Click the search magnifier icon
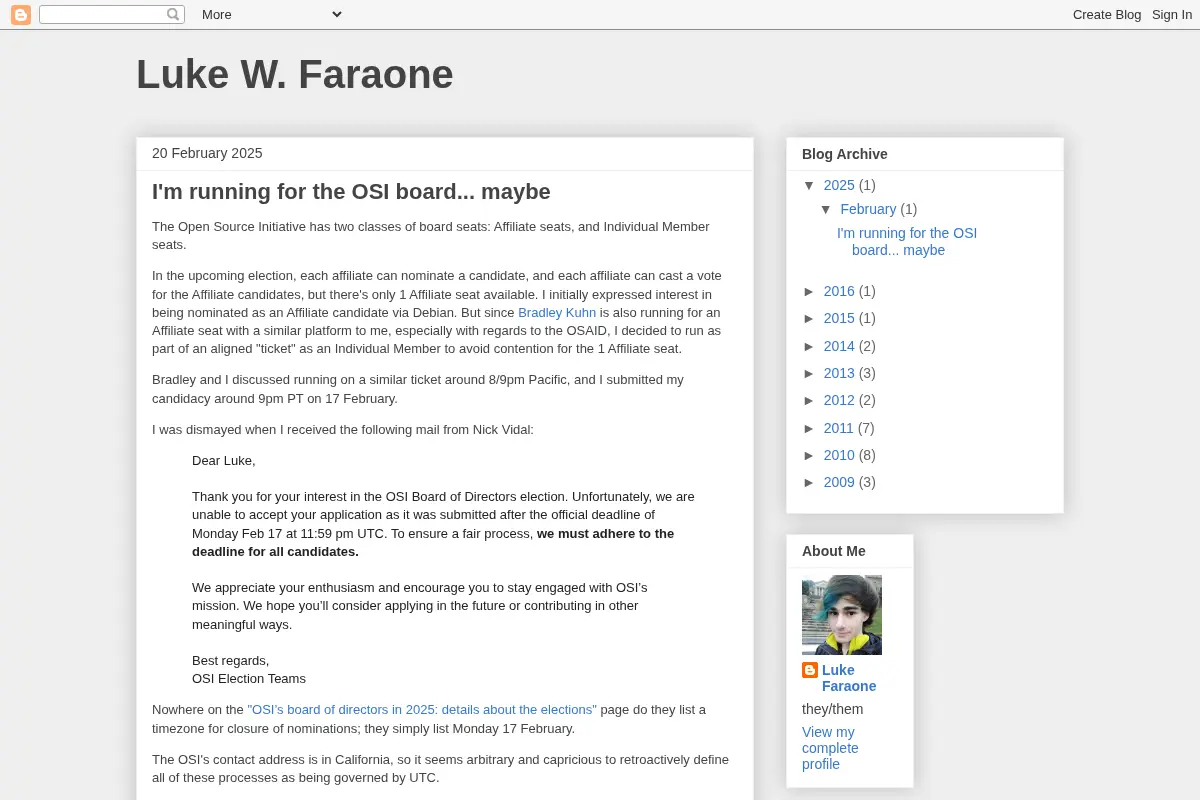 [x=173, y=15]
